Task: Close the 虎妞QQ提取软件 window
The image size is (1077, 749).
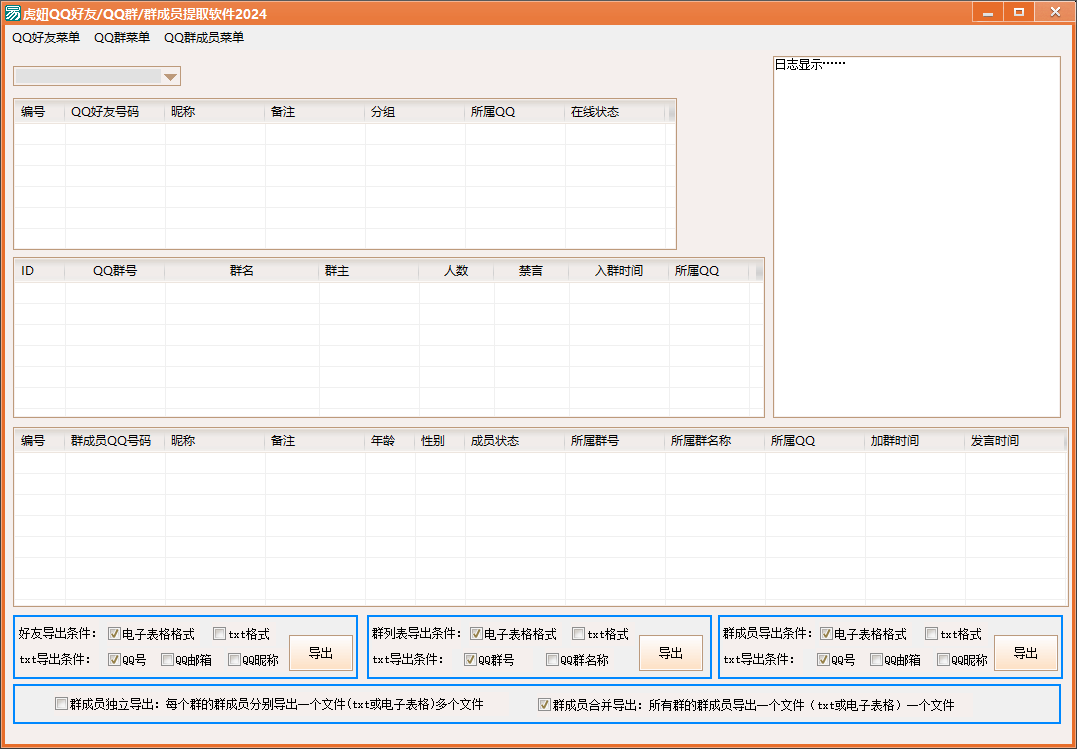Action: [1055, 12]
